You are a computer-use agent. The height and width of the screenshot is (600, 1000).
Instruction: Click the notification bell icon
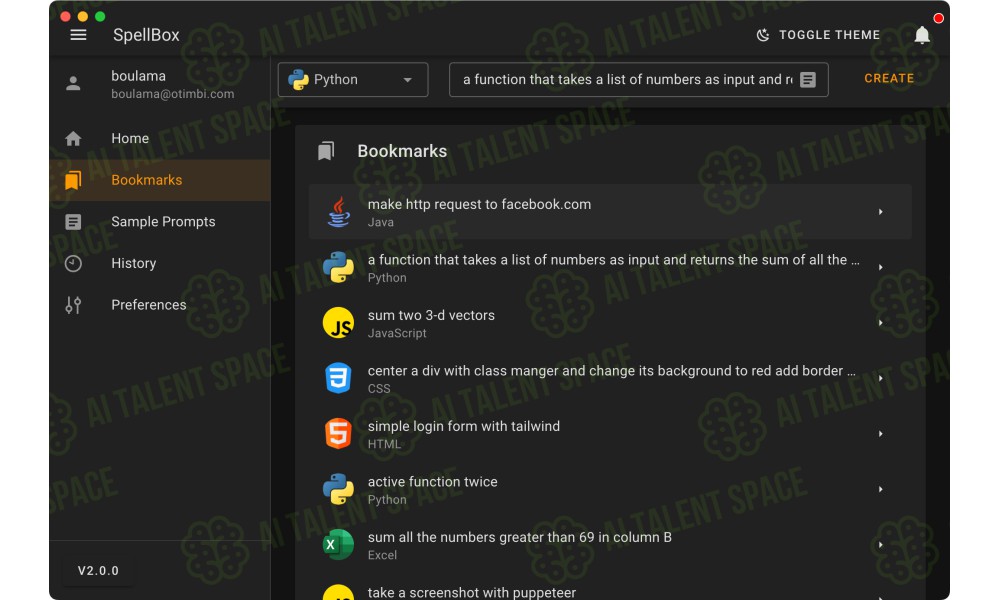pos(922,35)
